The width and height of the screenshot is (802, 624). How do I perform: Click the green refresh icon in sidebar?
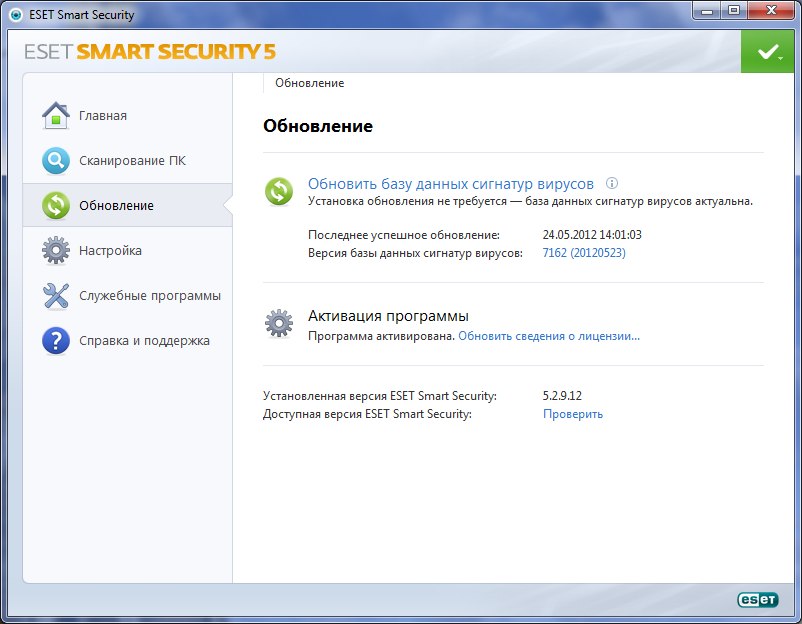(56, 206)
